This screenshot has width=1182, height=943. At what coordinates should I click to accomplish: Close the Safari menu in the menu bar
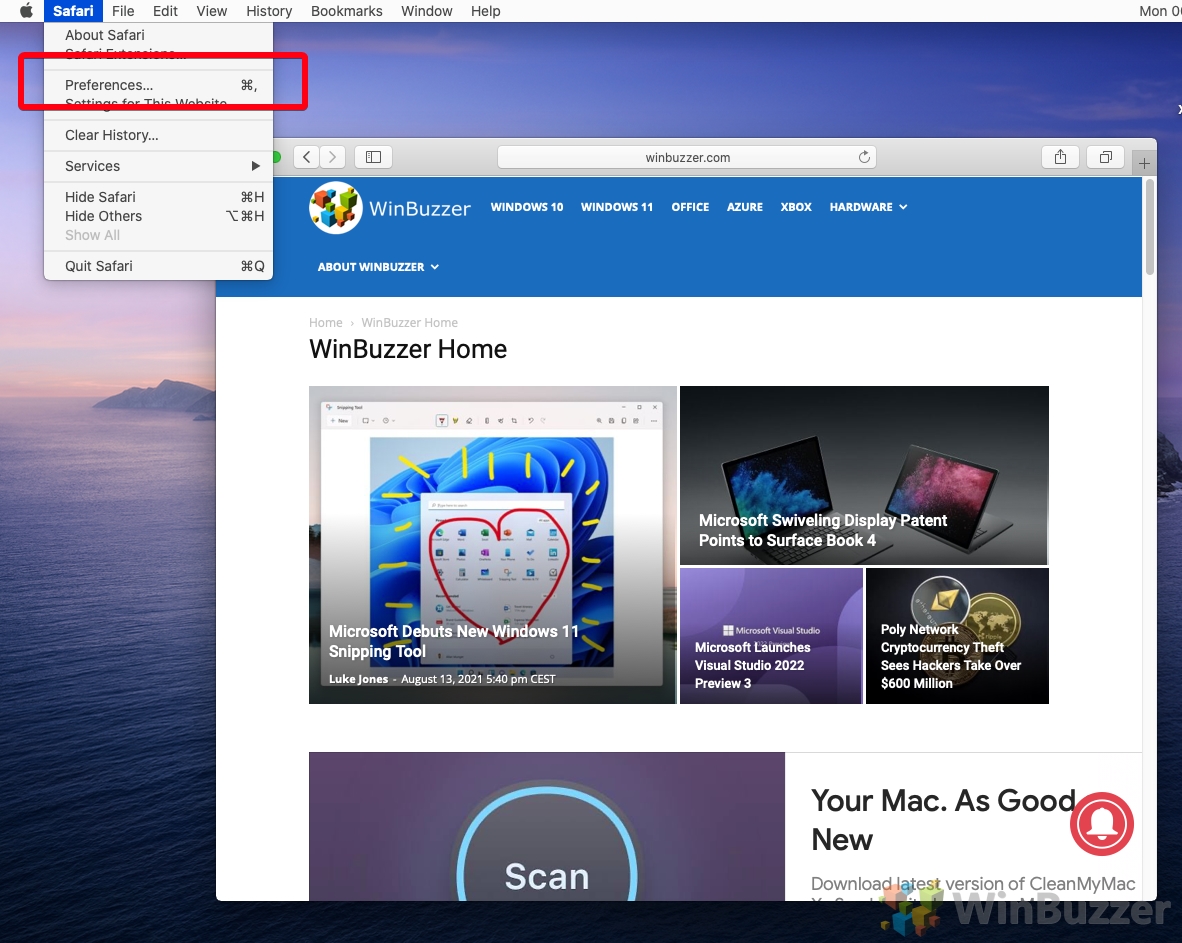pos(73,11)
